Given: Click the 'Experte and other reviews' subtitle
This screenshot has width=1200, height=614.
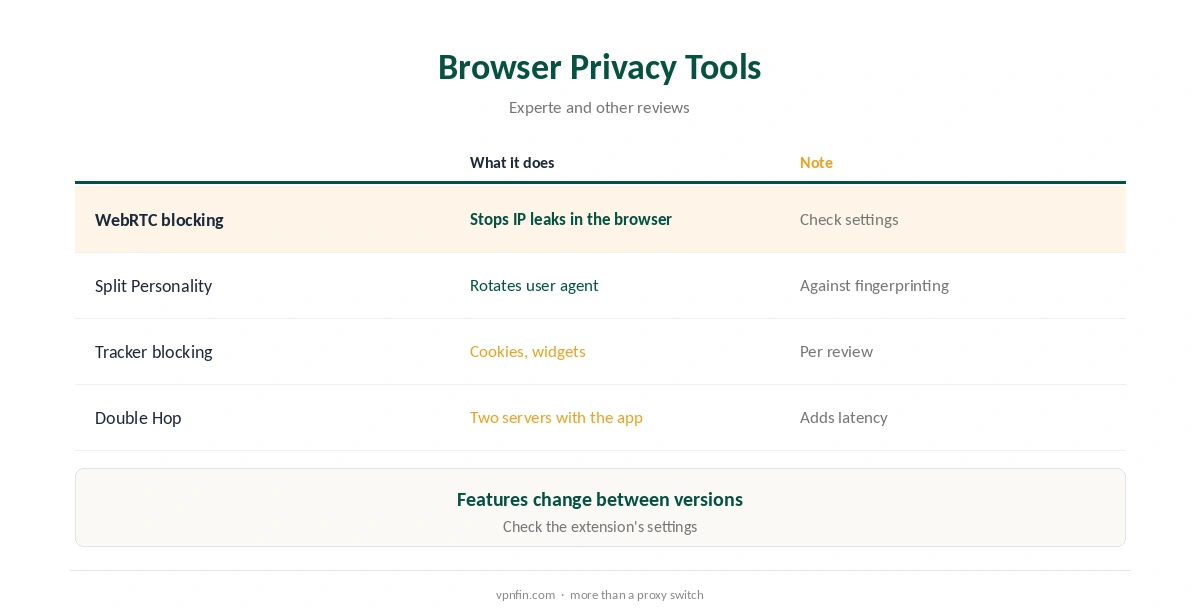Looking at the screenshot, I should 599,107.
